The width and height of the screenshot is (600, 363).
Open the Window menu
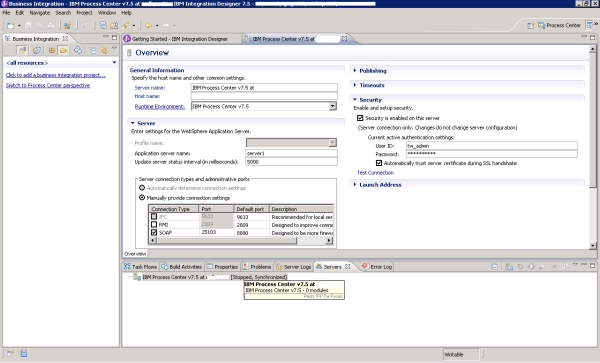click(x=107, y=13)
